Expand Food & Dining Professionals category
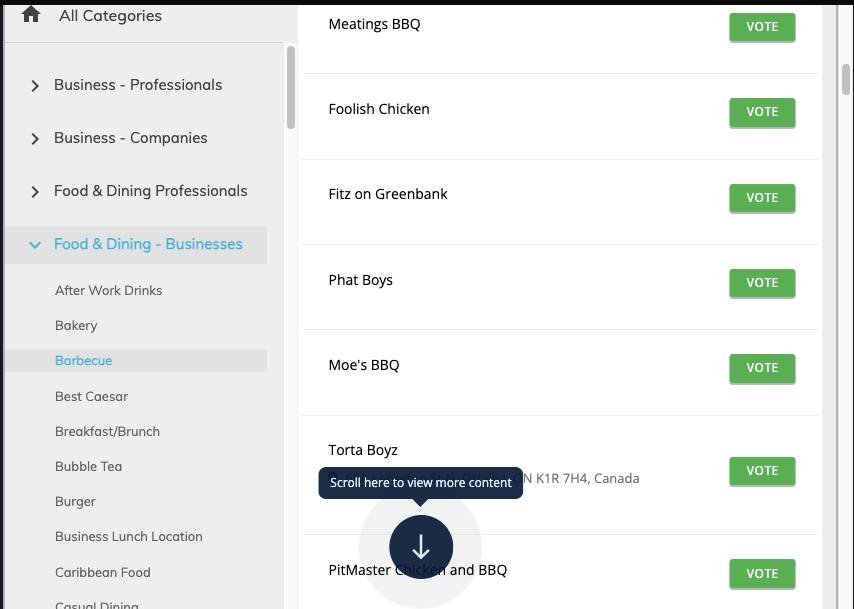Image resolution: width=854 pixels, height=609 pixels. [x=35, y=192]
